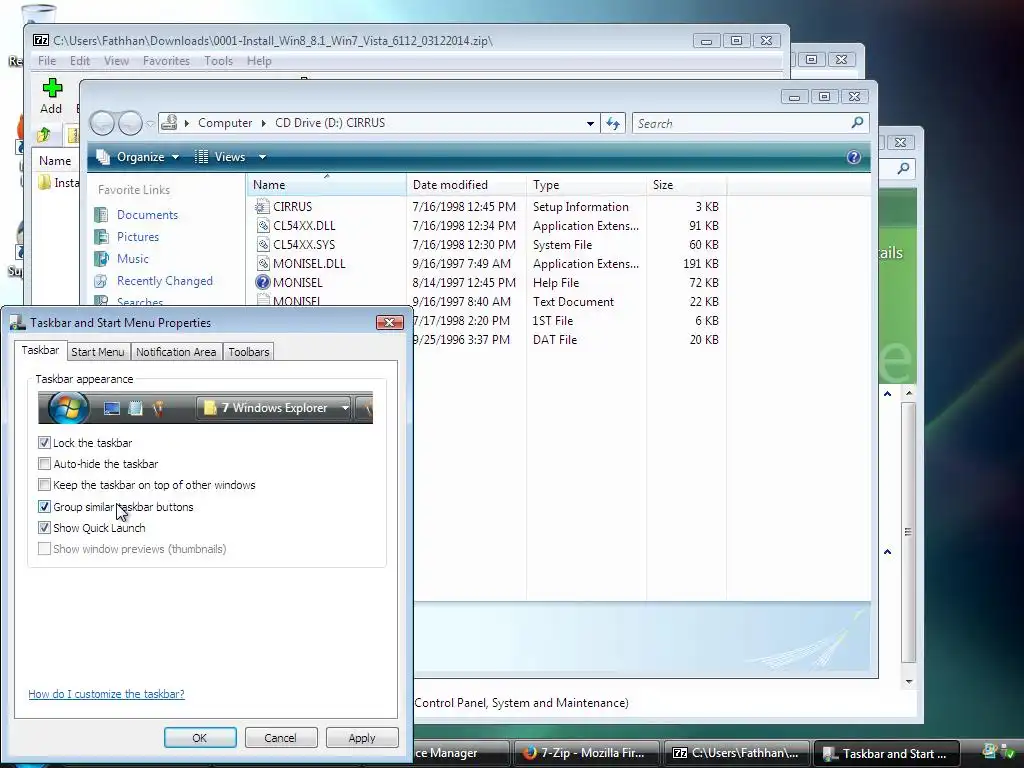Click the Computer breadcrumb in the address bar
This screenshot has height=768, width=1024.
tap(225, 123)
